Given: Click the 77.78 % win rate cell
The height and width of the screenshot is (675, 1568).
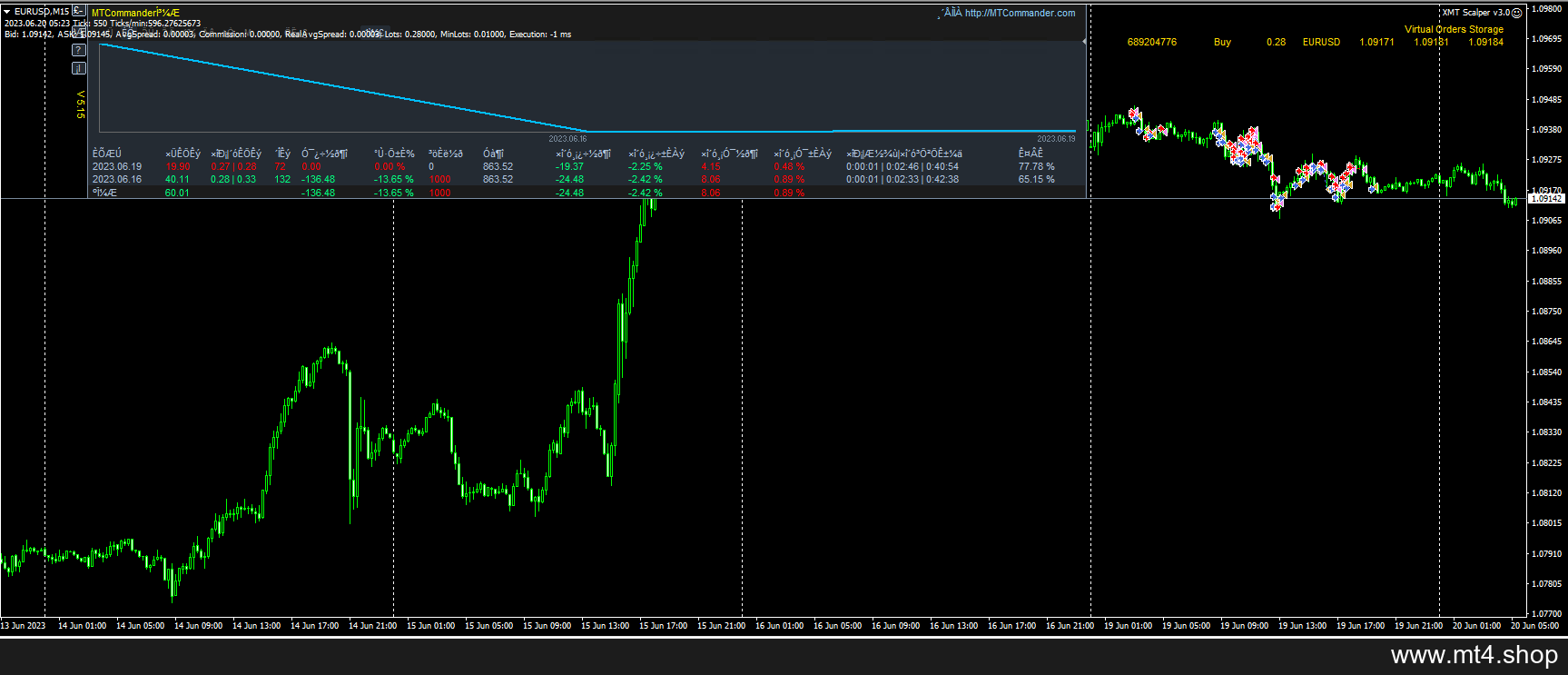Looking at the screenshot, I should (1037, 166).
